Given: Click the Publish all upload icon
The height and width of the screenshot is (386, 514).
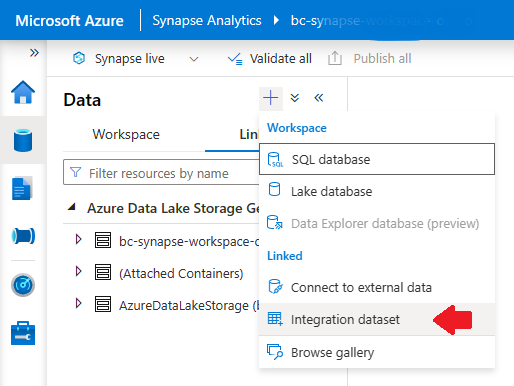Looking at the screenshot, I should click(x=335, y=58).
